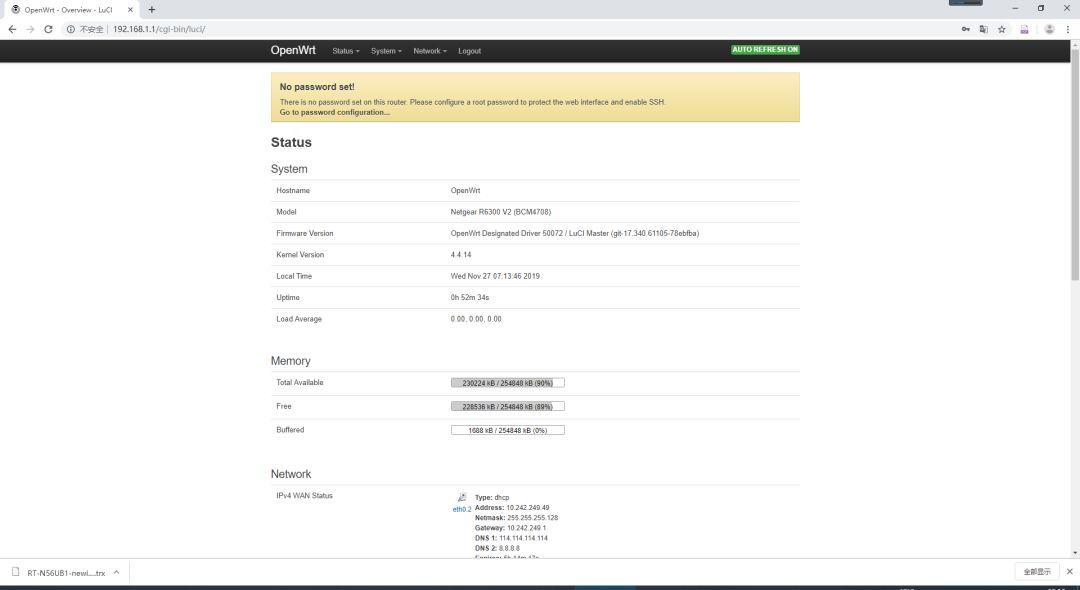Expand the System menu
The image size is (1080, 590).
point(386,51)
